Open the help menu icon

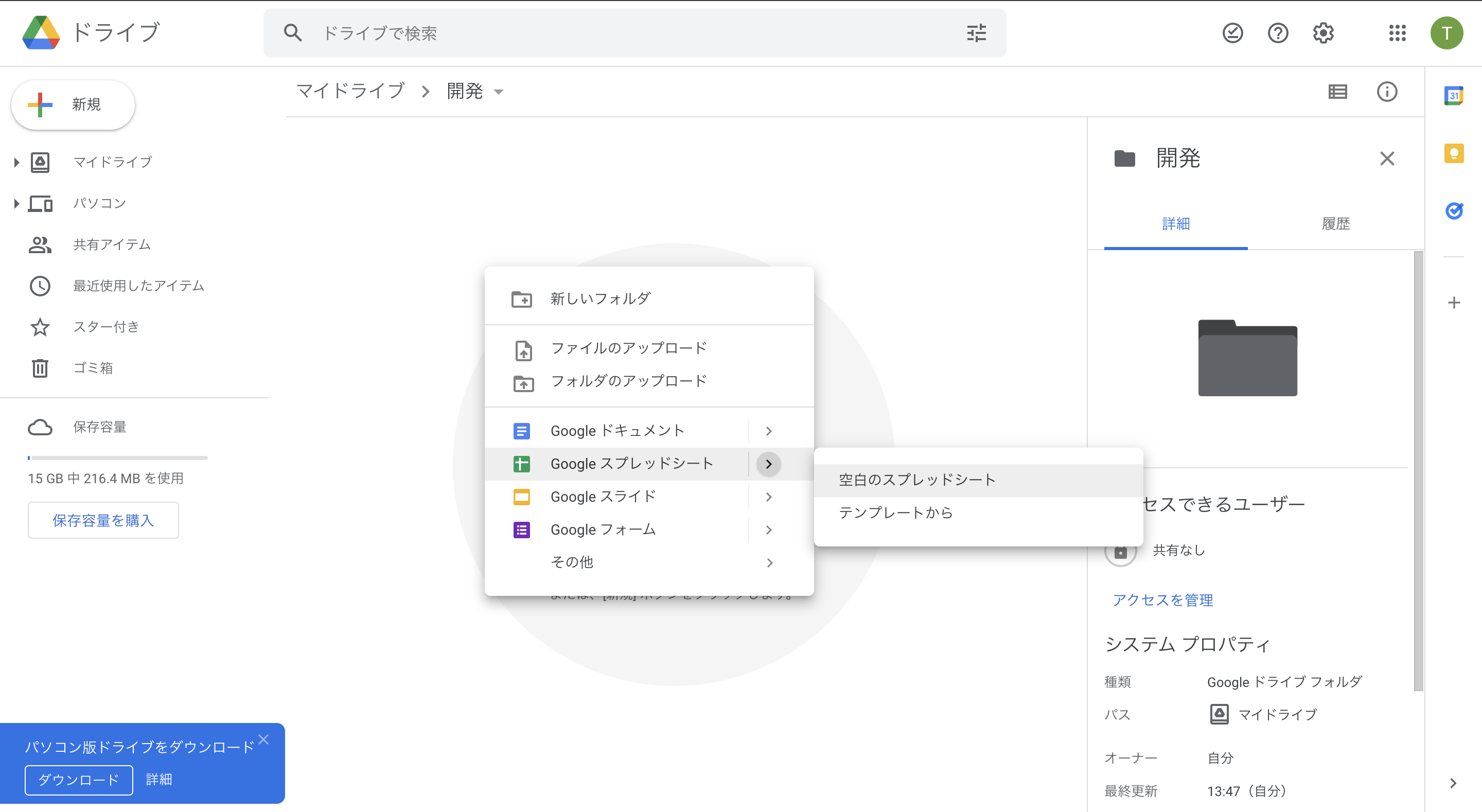pyautogui.click(x=1278, y=33)
